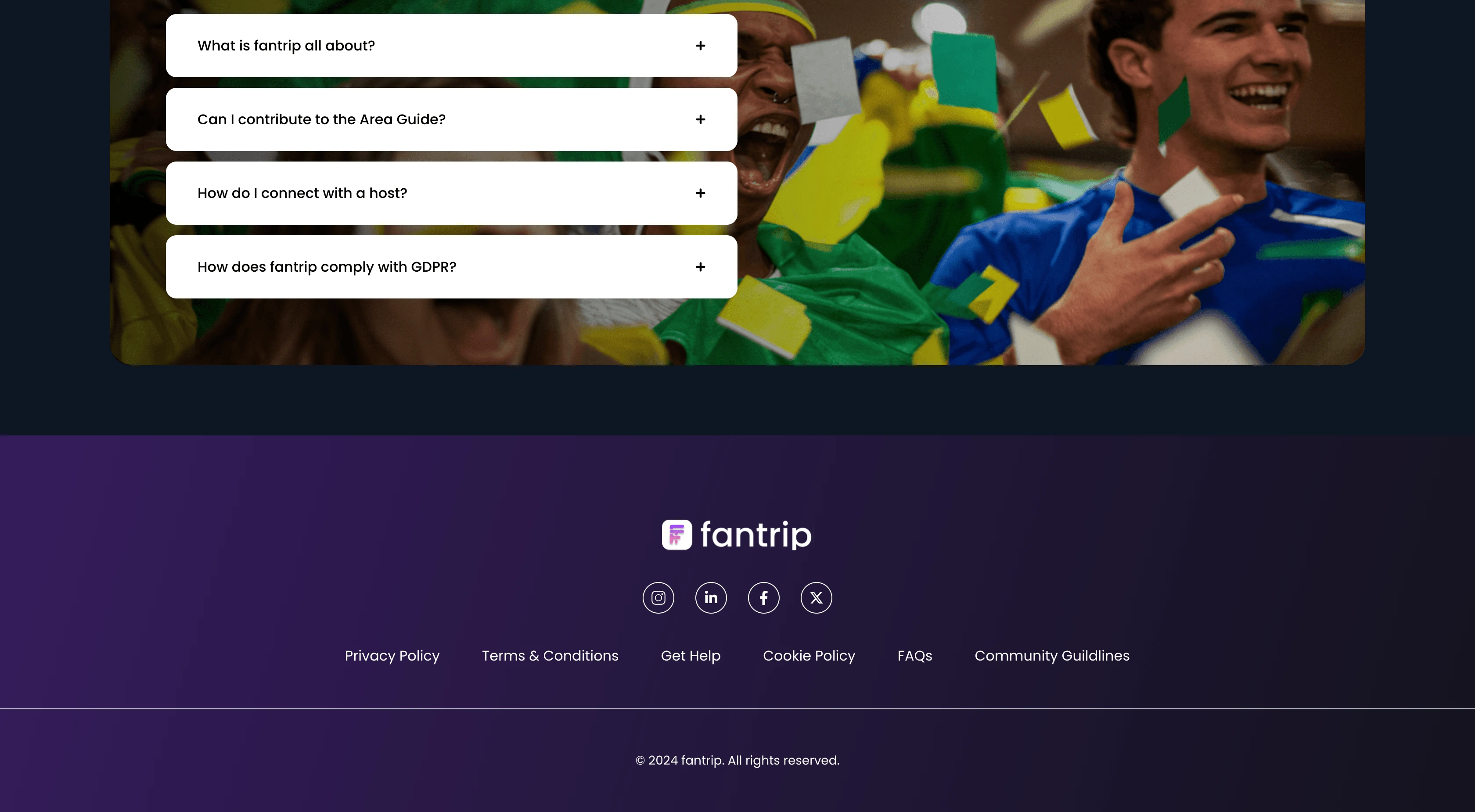Click the fans celebration background photo

[x=1048, y=183]
